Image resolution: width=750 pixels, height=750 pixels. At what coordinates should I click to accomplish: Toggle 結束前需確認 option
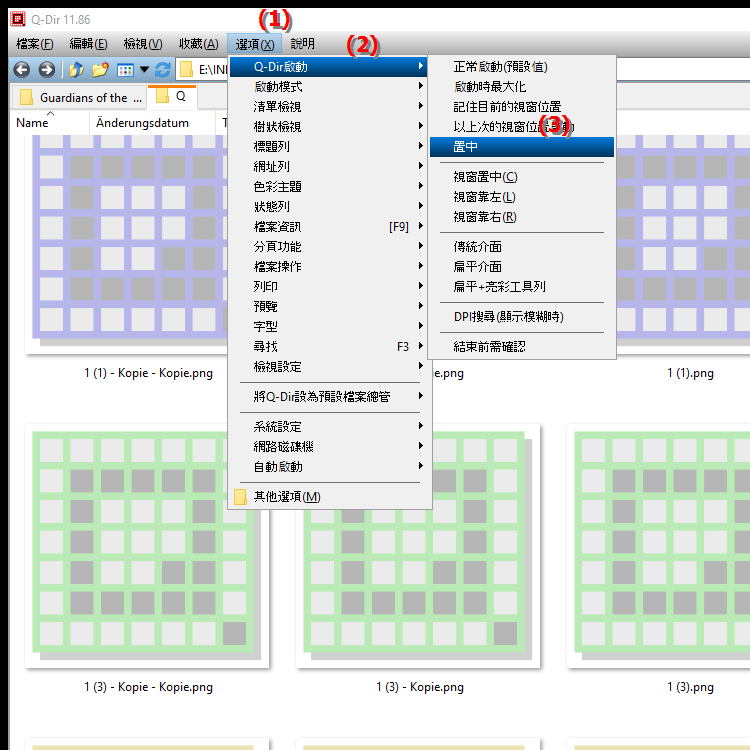click(x=490, y=346)
